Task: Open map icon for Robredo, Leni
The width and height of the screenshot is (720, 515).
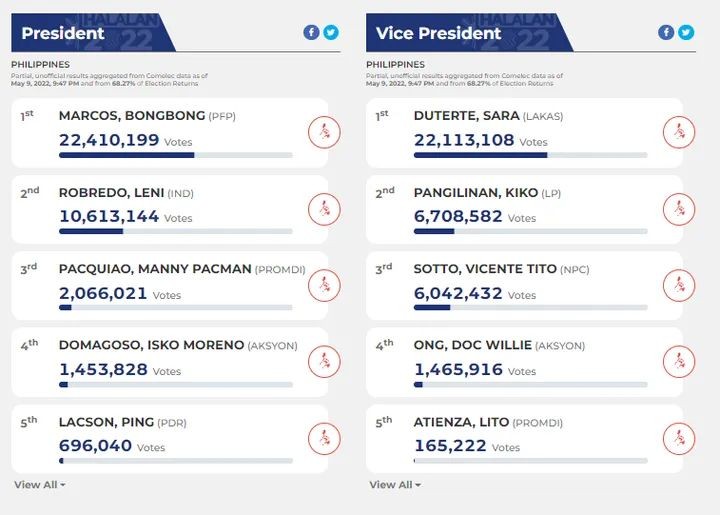Action: tap(324, 209)
